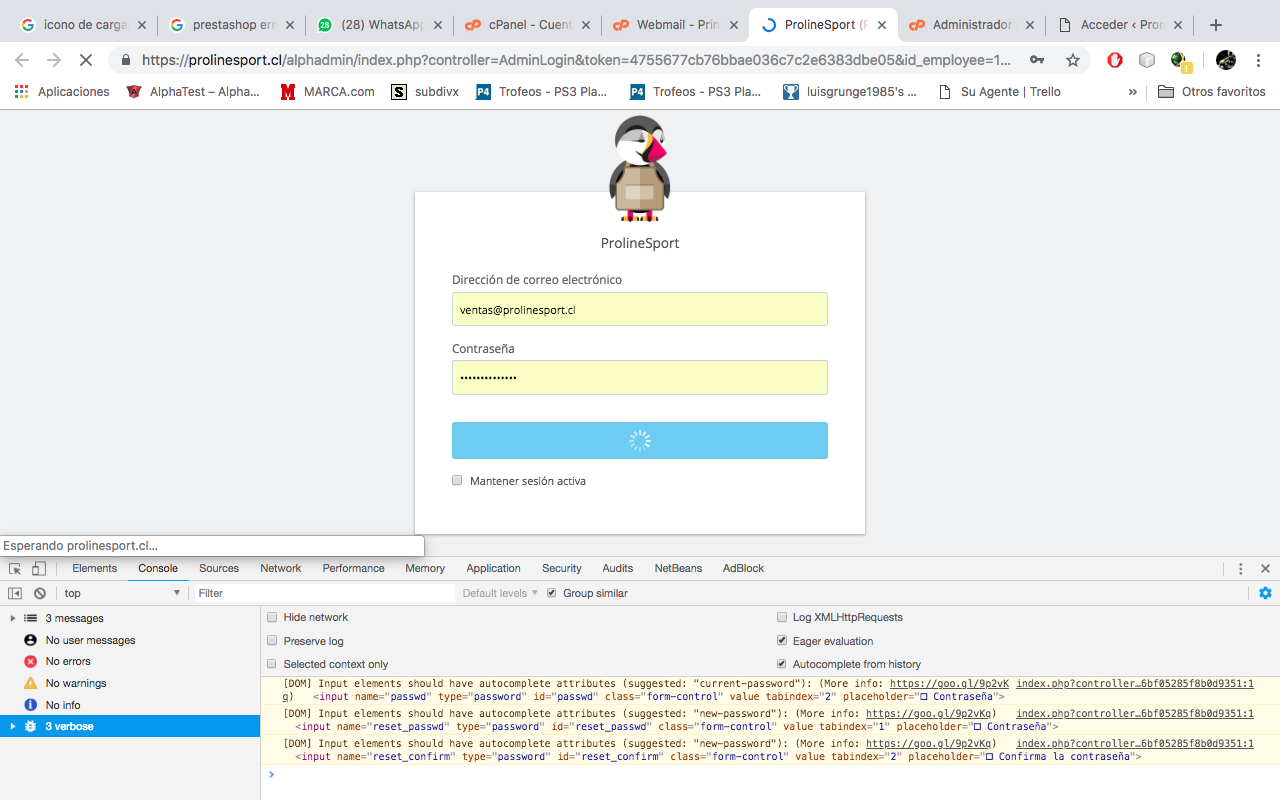Image resolution: width=1280 pixels, height=800 pixels.
Task: Open the Application tab
Action: coord(494,569)
